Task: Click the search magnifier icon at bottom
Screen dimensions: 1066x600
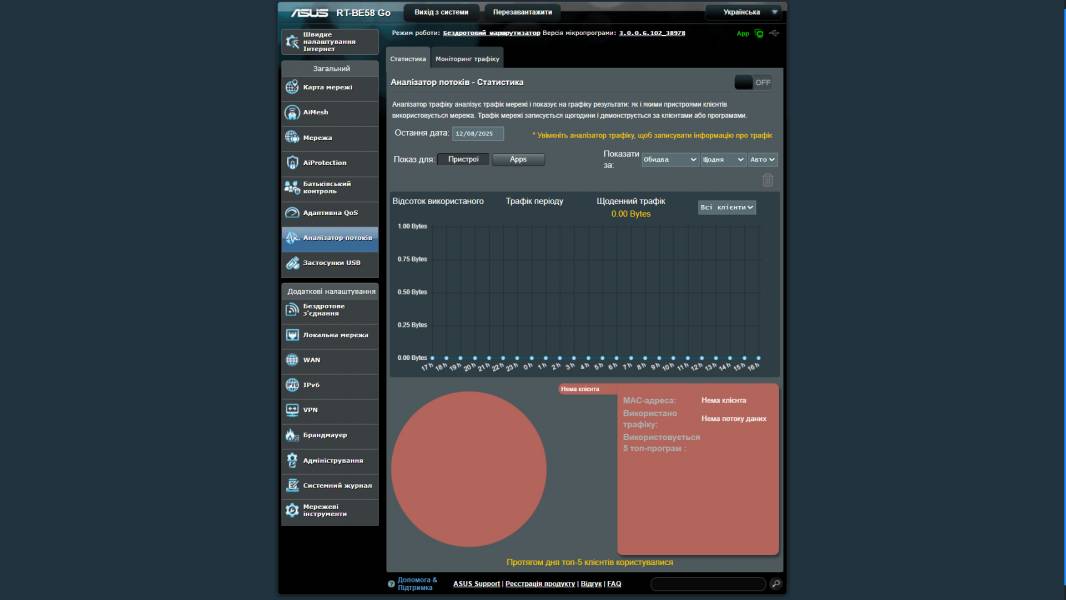Action: click(775, 584)
